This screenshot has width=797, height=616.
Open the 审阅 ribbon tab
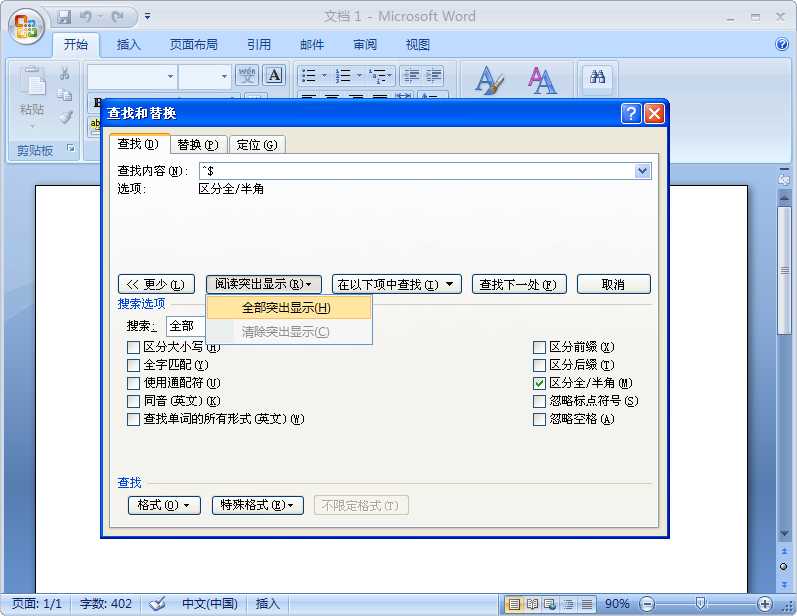point(365,45)
